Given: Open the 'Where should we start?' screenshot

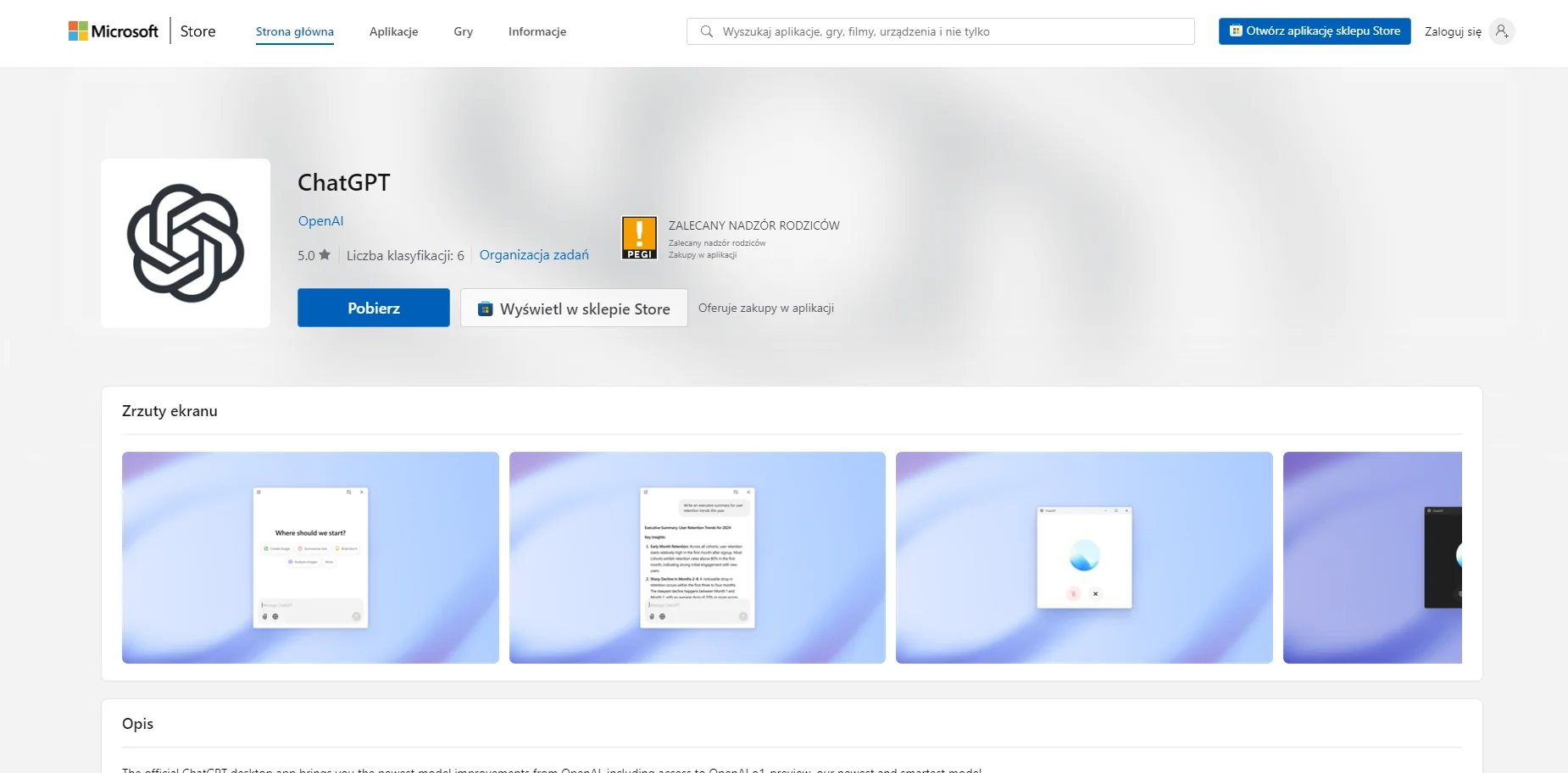Looking at the screenshot, I should pos(310,558).
